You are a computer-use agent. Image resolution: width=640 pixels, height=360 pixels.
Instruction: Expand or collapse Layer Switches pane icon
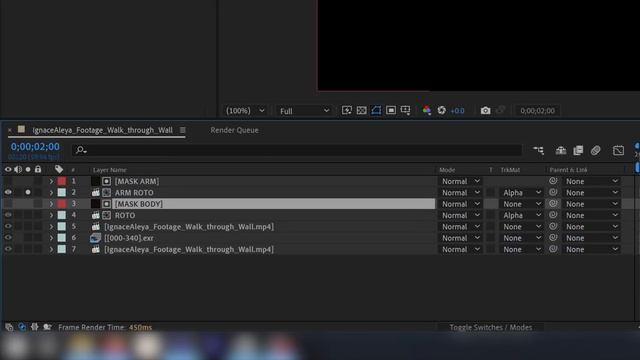click(x=9, y=327)
